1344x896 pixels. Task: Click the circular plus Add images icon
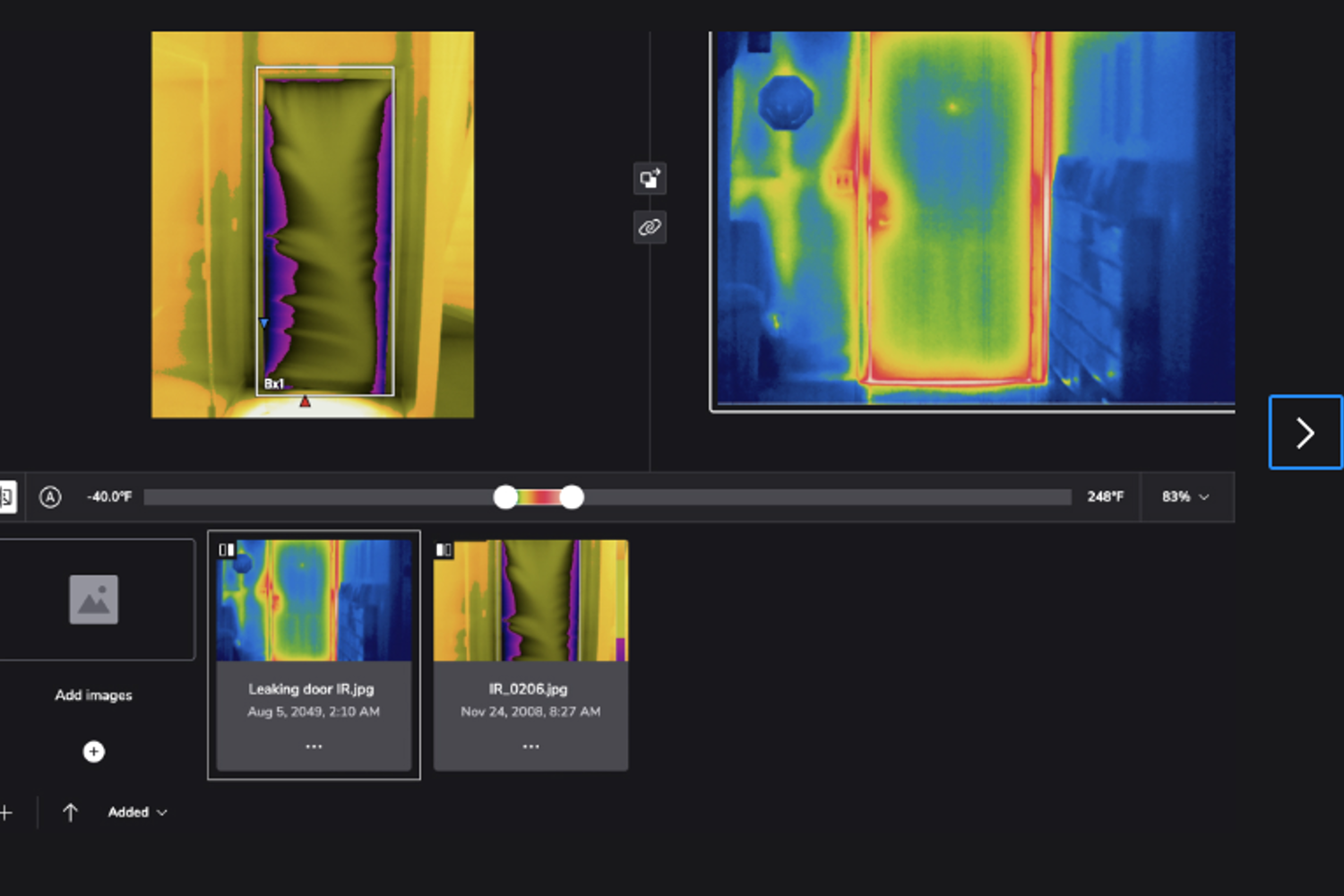(x=94, y=752)
